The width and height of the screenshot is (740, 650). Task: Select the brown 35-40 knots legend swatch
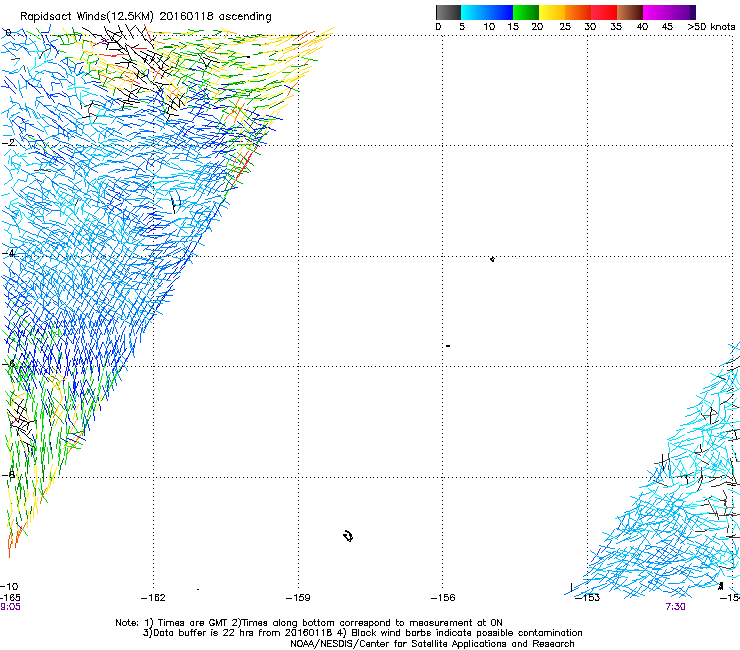tap(630, 12)
